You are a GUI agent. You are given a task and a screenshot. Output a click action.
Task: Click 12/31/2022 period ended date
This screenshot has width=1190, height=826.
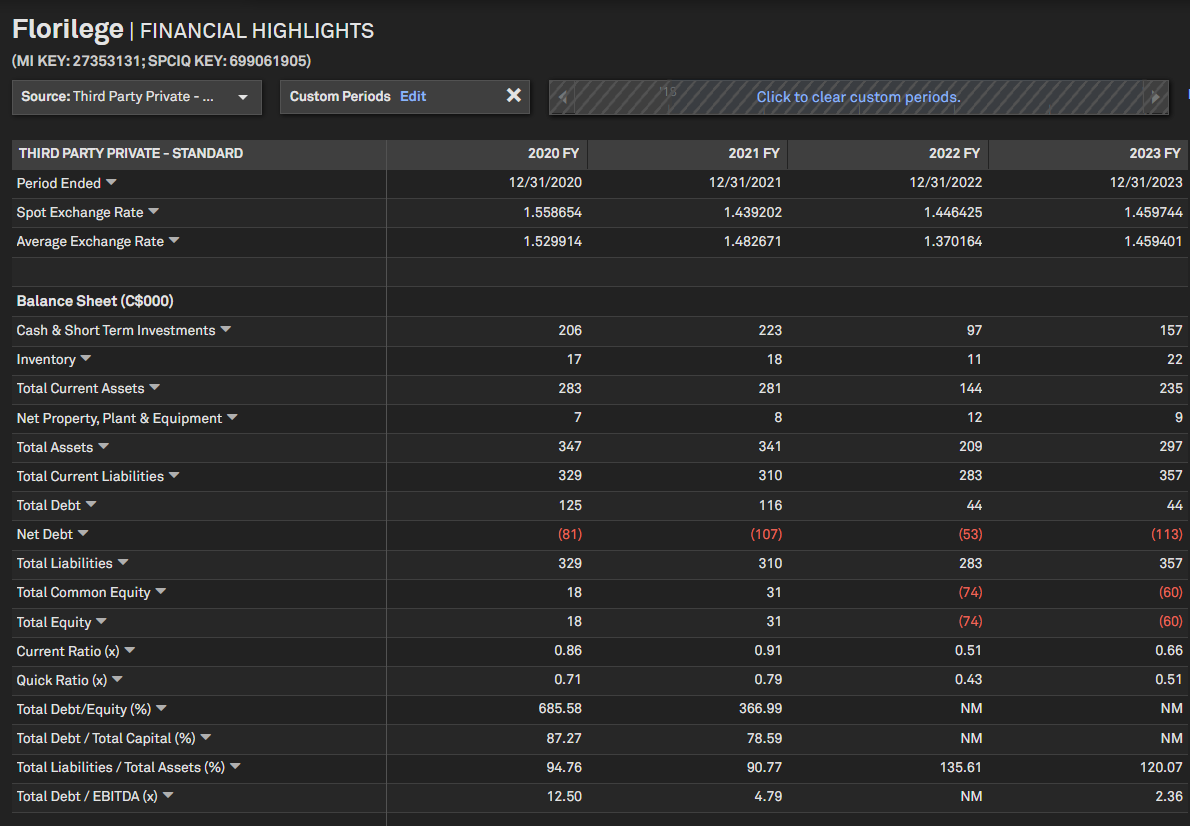click(946, 182)
